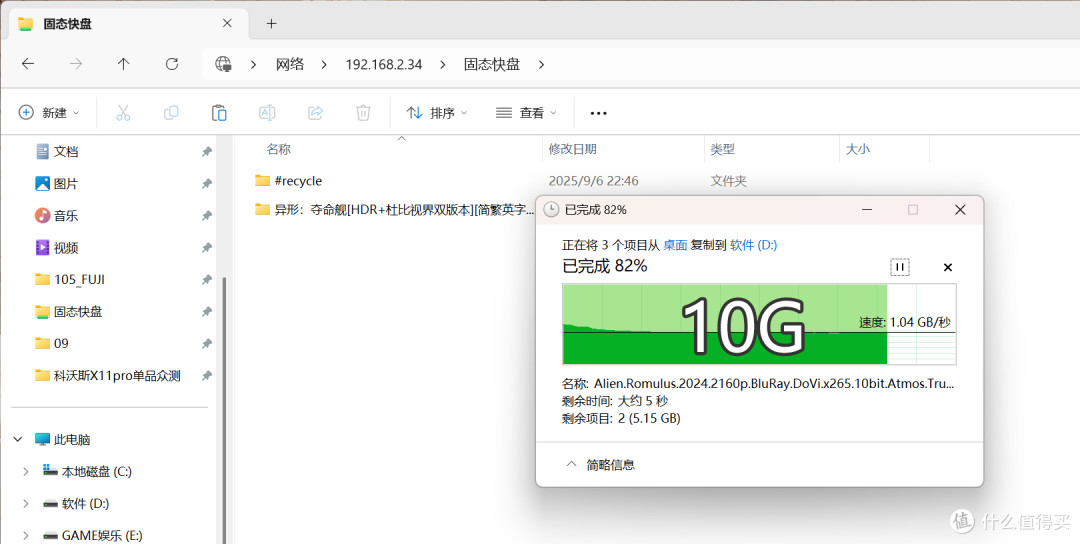Unpin 文档 from quick access
The width and height of the screenshot is (1080, 544).
coord(206,151)
